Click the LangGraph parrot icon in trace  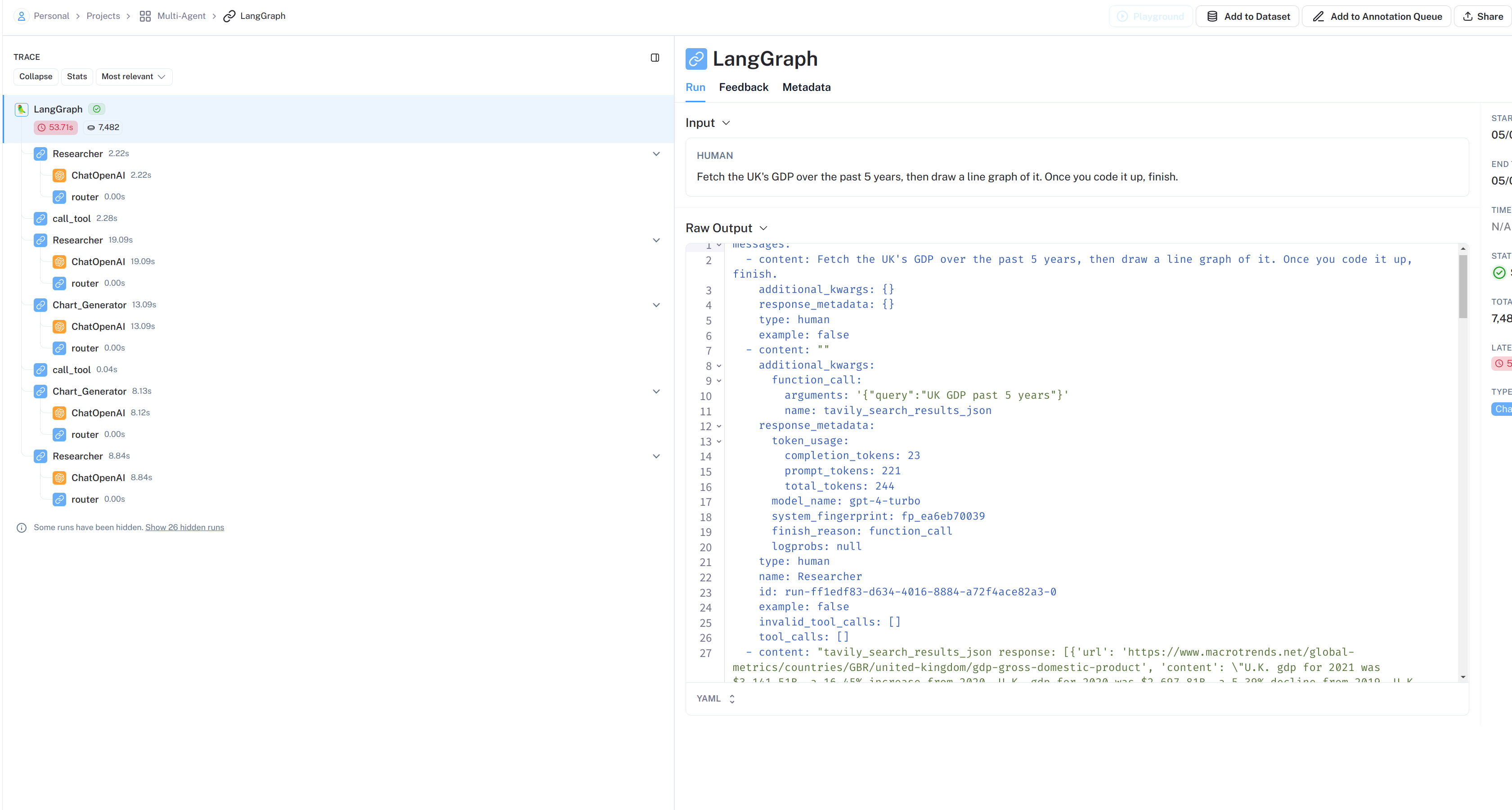click(x=22, y=109)
